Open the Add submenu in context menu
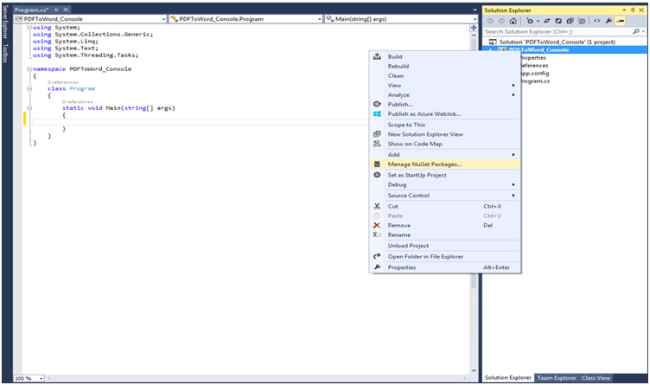 445,155
